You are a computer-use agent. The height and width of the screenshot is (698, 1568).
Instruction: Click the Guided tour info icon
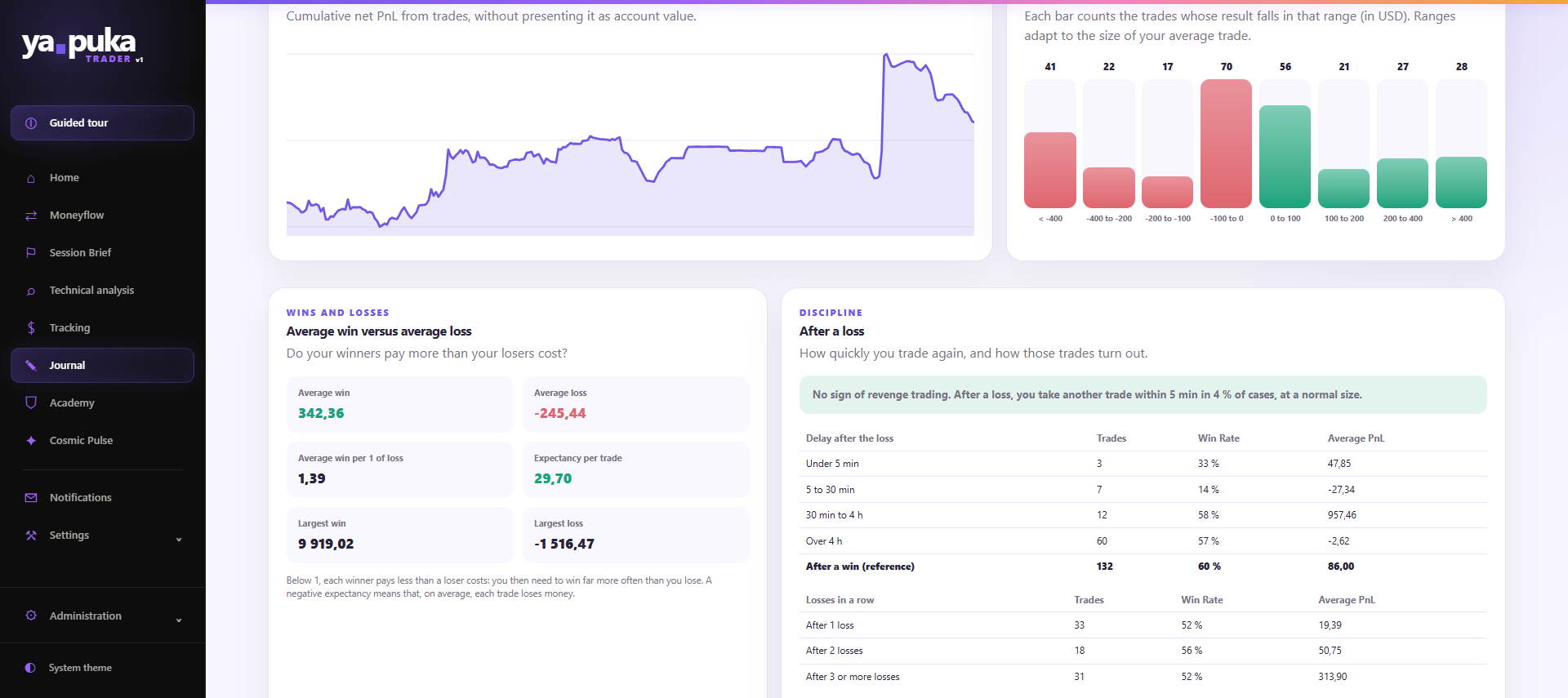(31, 123)
